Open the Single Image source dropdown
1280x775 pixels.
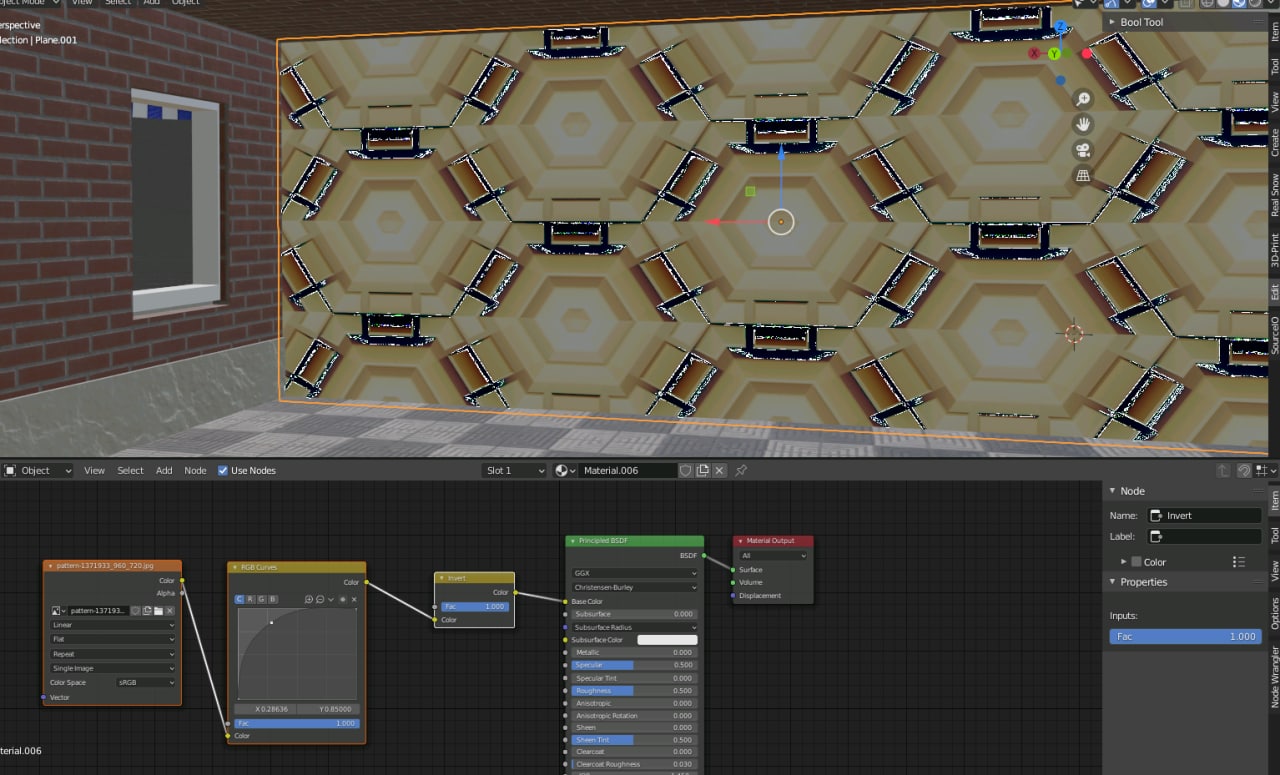[113, 668]
